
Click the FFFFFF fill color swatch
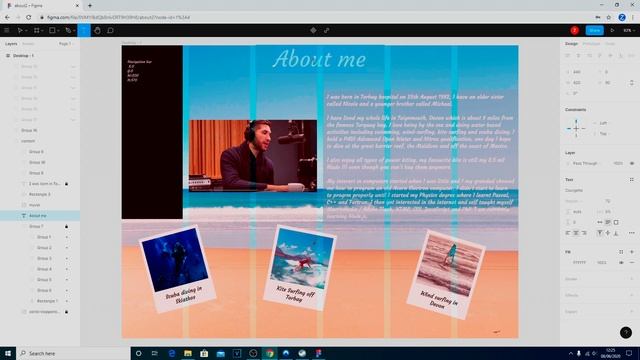568,262
